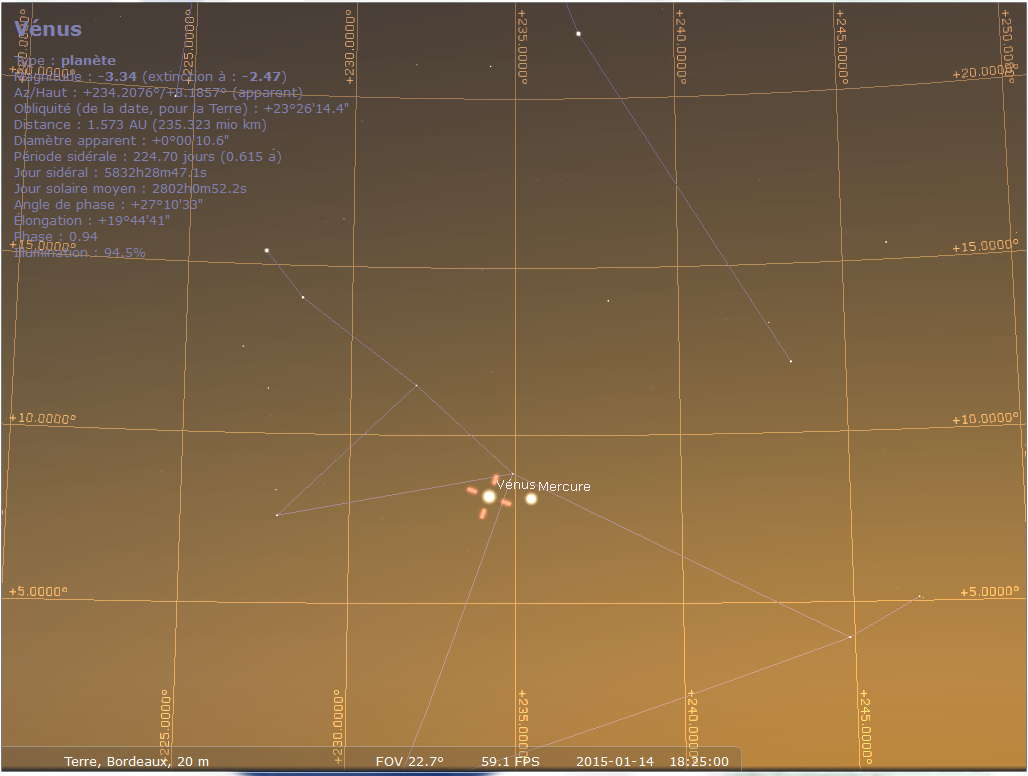1028x776 pixels.
Task: Click the Illumination 94.5% info line
Action: pos(80,253)
